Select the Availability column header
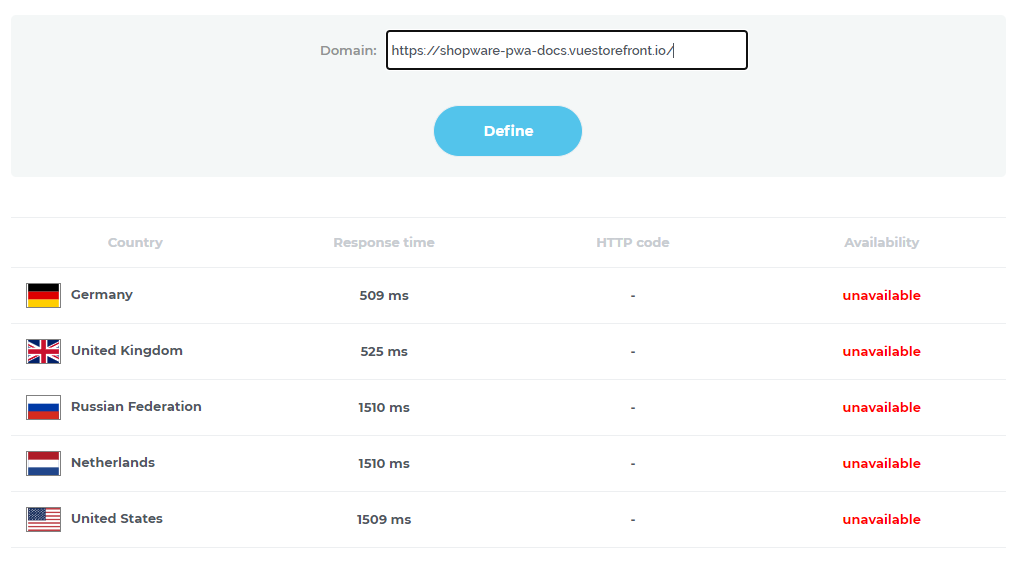Viewport: 1032px width, 577px height. [881, 242]
